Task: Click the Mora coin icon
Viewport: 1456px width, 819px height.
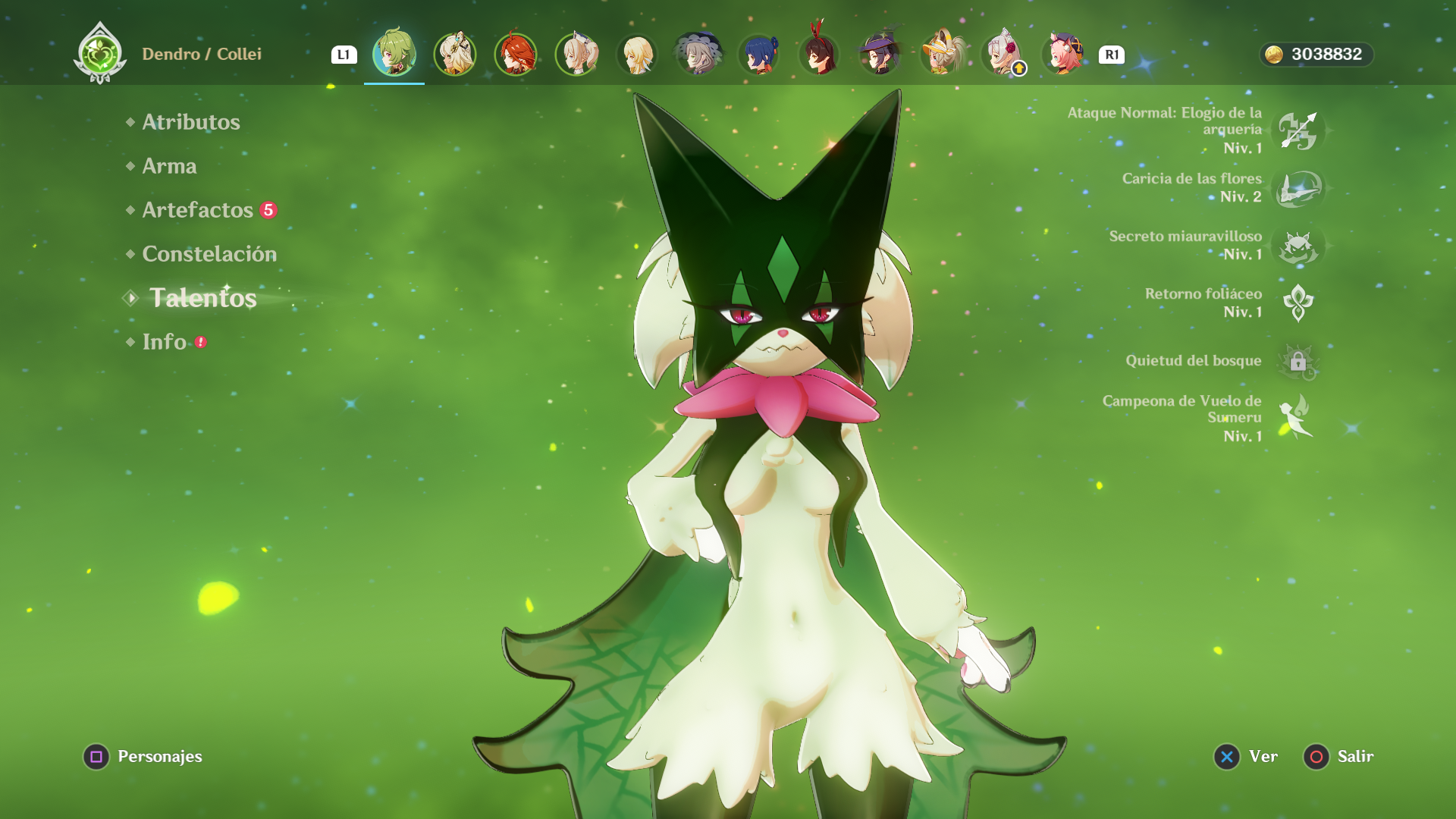Action: click(x=1274, y=55)
